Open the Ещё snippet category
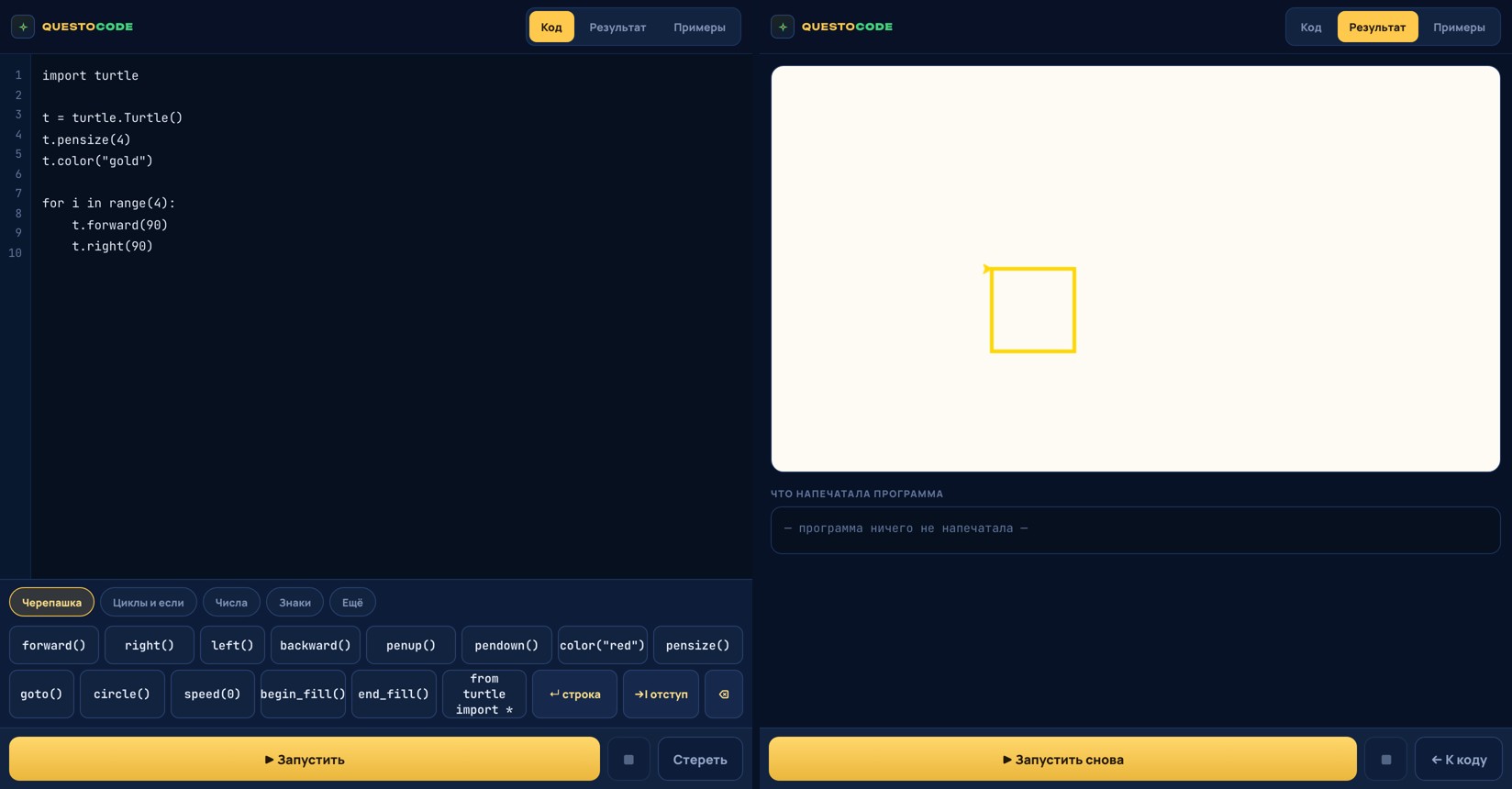This screenshot has width=1512, height=789. pyautogui.click(x=352, y=603)
